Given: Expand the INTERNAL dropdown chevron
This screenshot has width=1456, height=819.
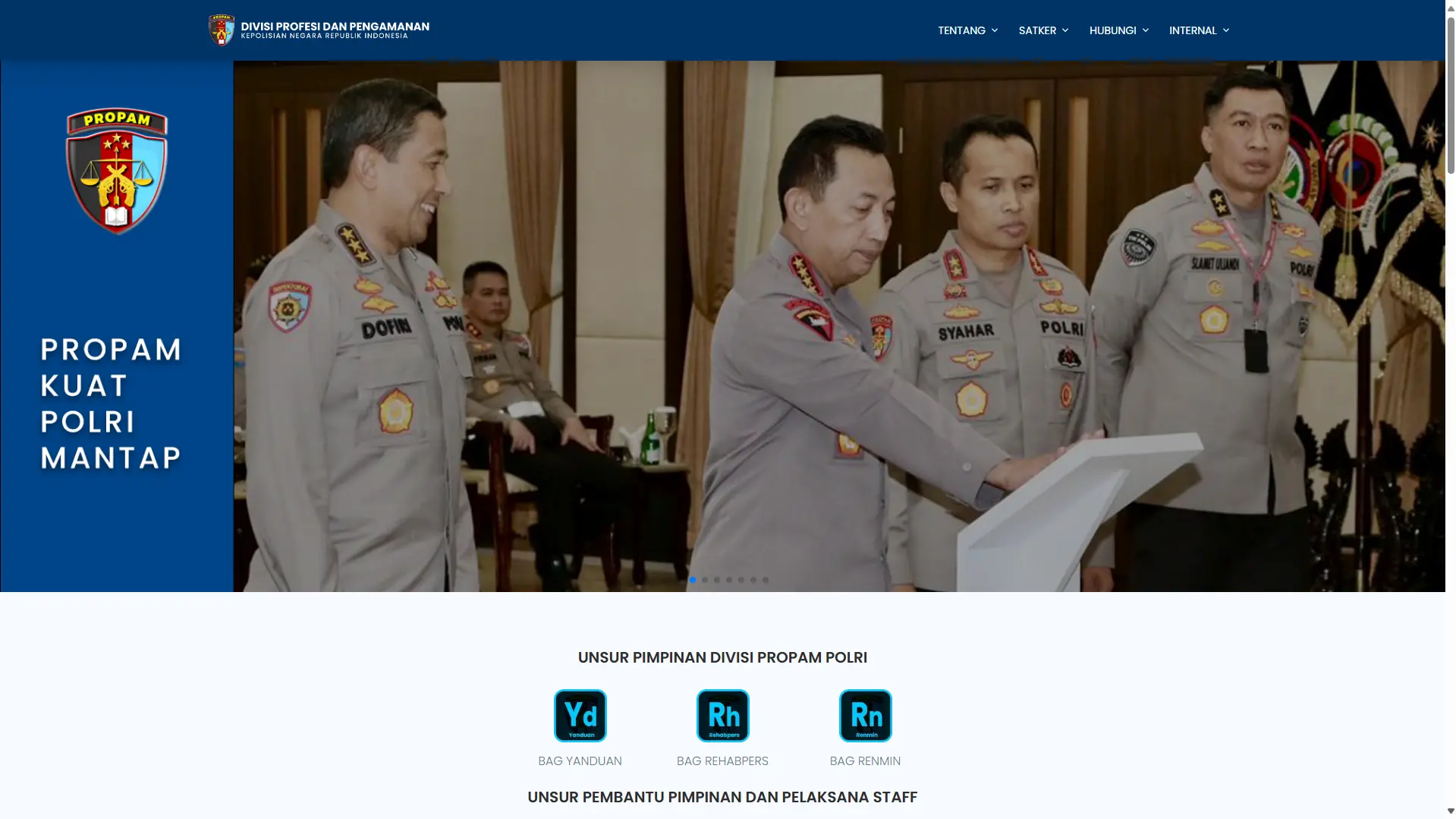Looking at the screenshot, I should tap(1225, 30).
